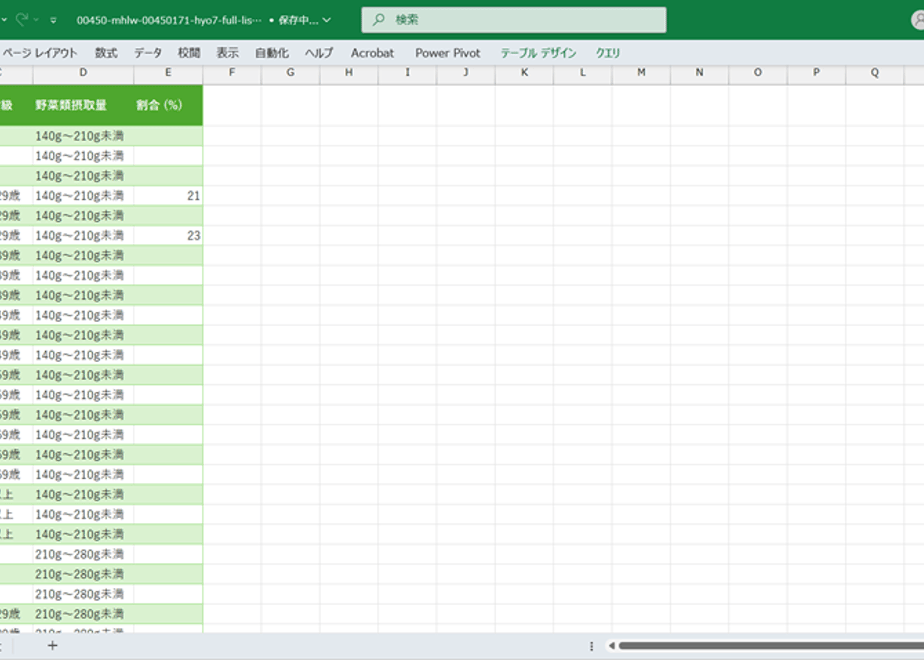Open the redo history dropdown arrow
The width and height of the screenshot is (924, 660).
[x=37, y=20]
